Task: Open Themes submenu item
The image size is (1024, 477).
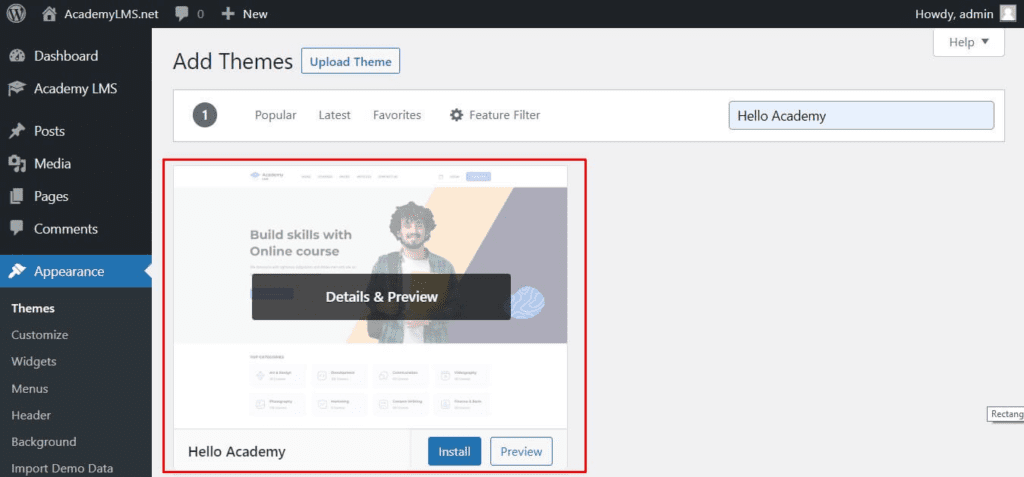Action: 33,308
